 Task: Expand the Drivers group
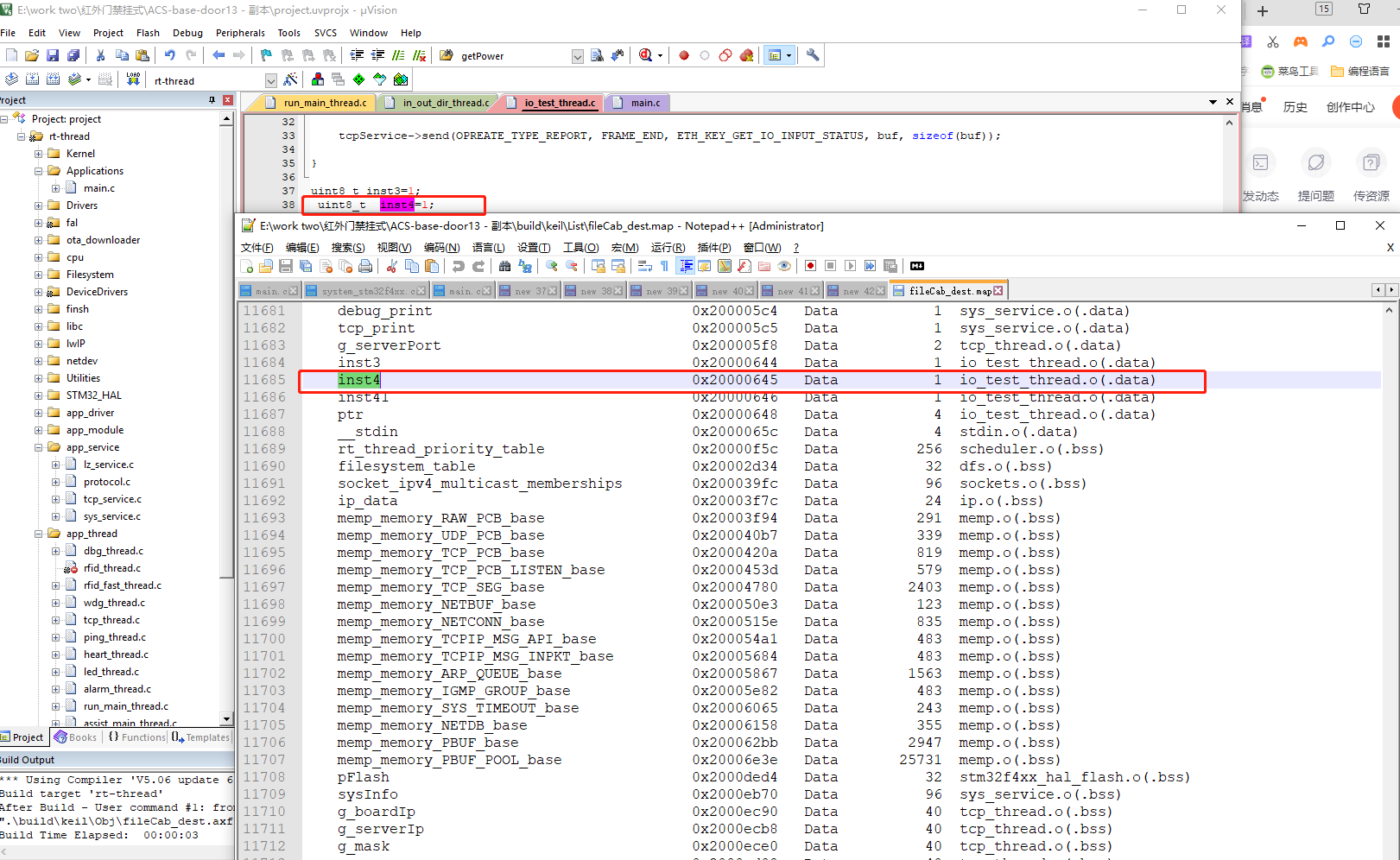pyautogui.click(x=38, y=206)
